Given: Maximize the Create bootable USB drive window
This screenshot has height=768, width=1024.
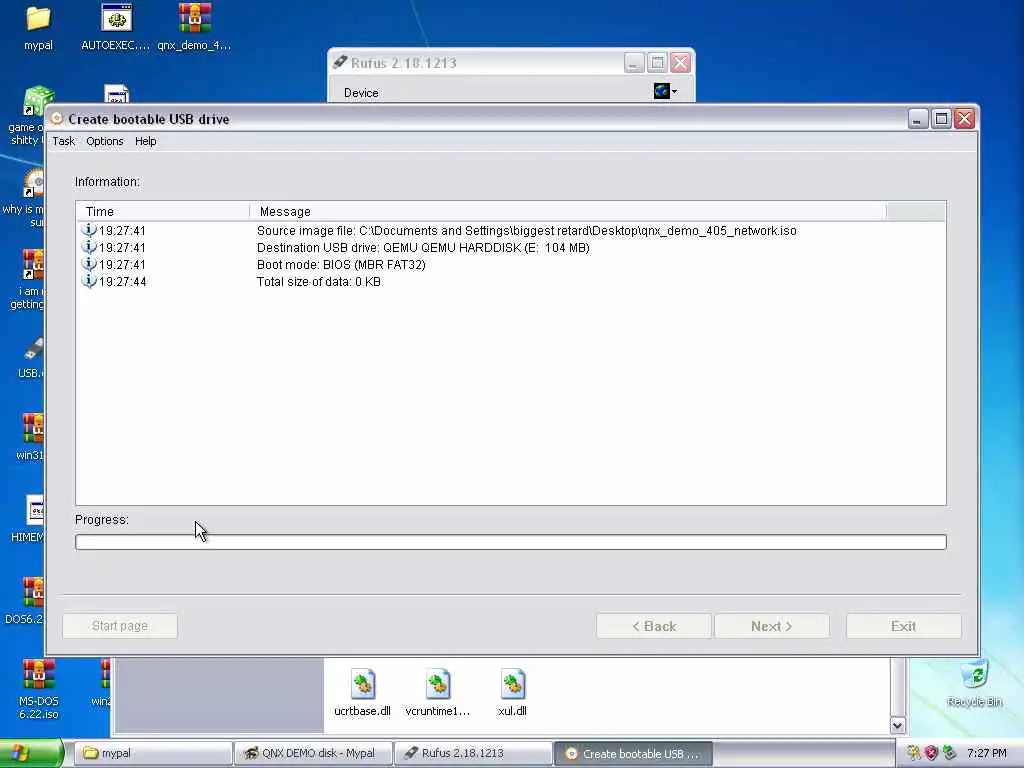Looking at the screenshot, I should click(941, 119).
